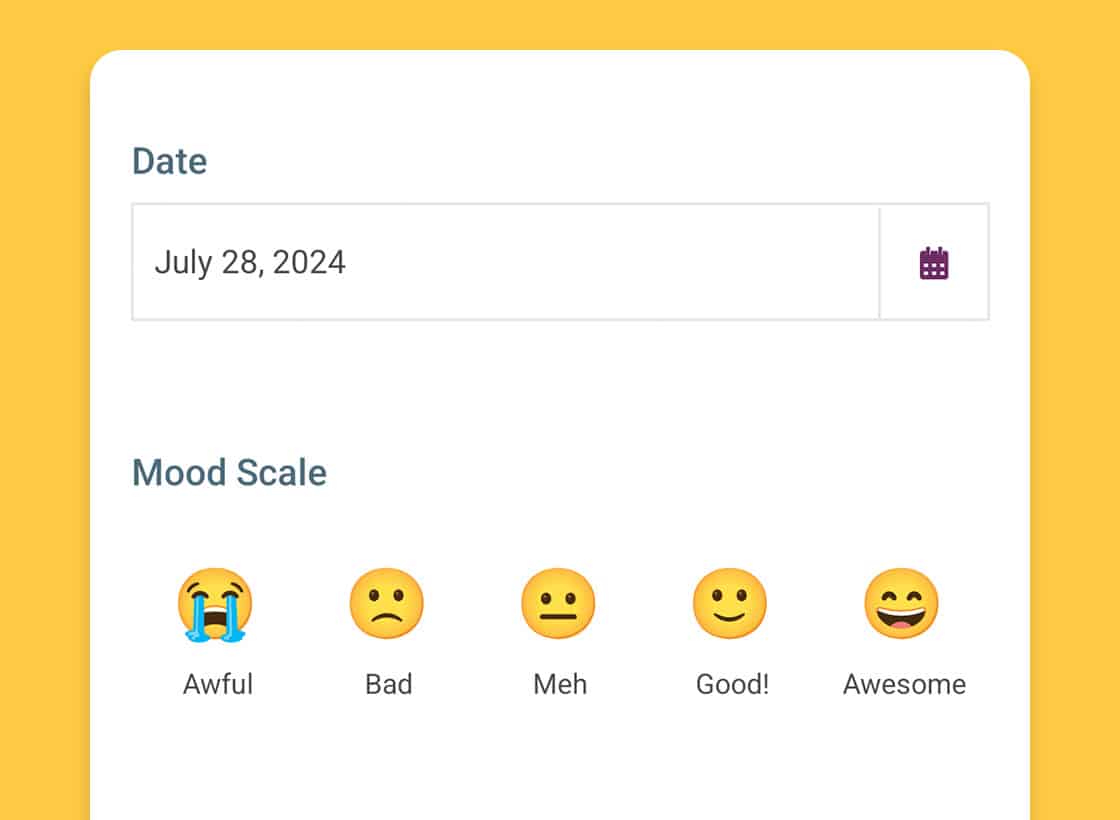
Task: Click the "Date" field heading
Action: click(170, 161)
